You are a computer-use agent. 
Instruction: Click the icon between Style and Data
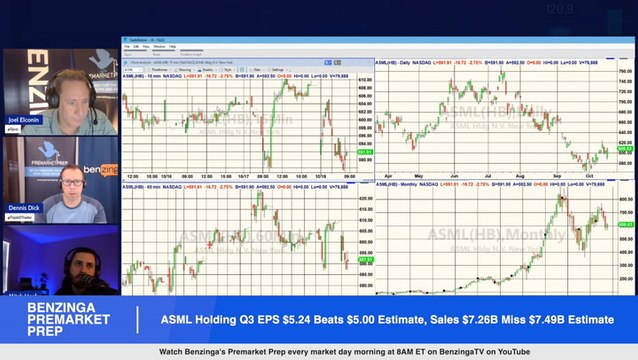coord(242,70)
